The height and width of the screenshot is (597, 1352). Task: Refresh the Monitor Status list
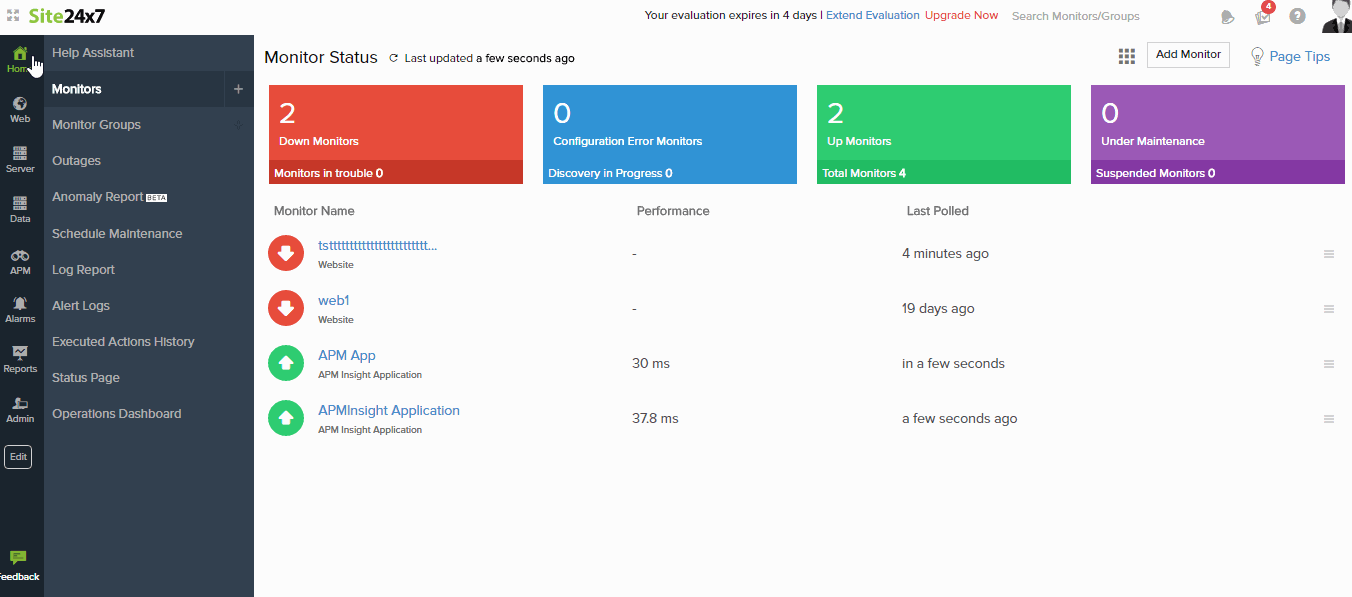click(394, 58)
